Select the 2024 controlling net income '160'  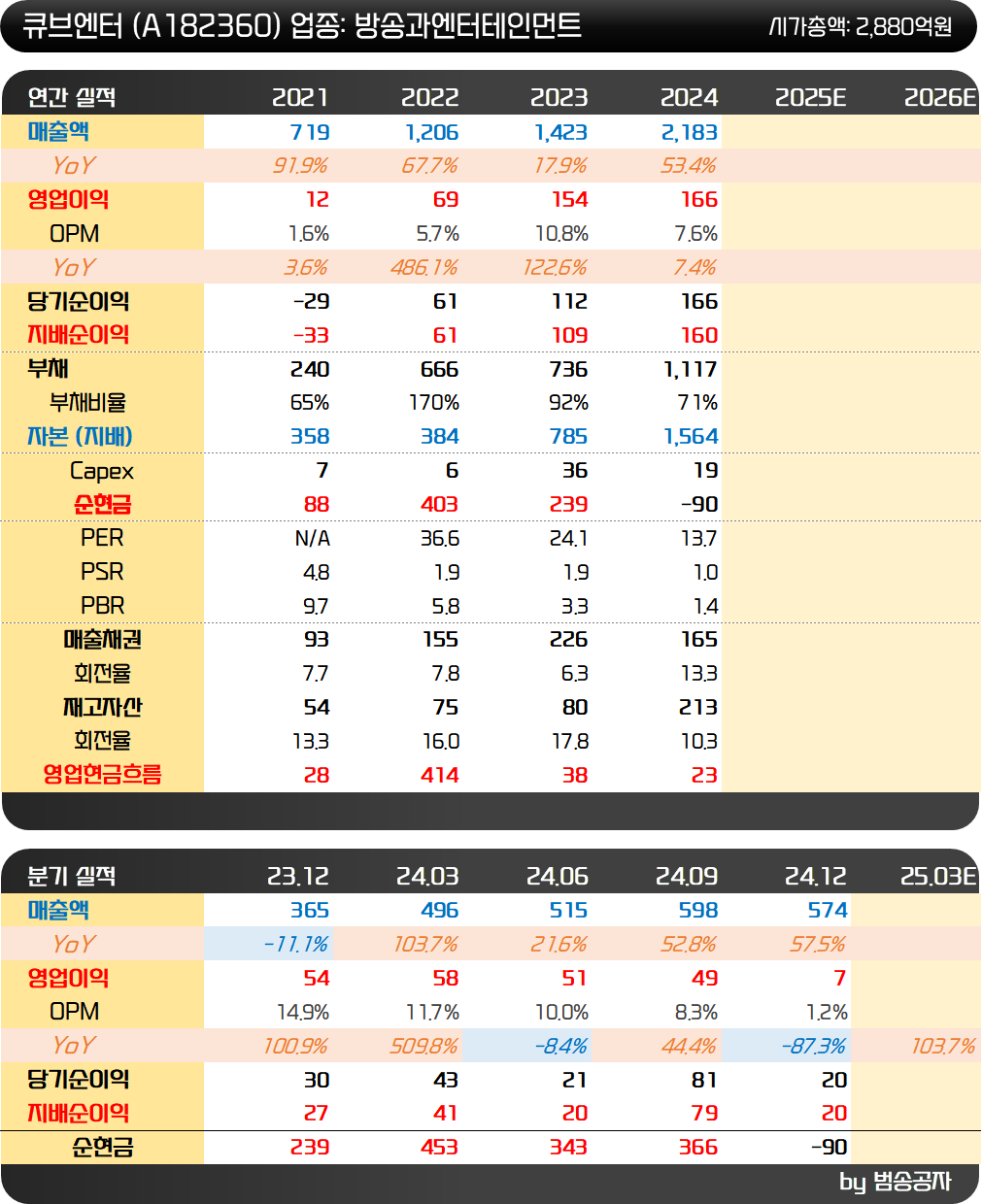(x=698, y=335)
